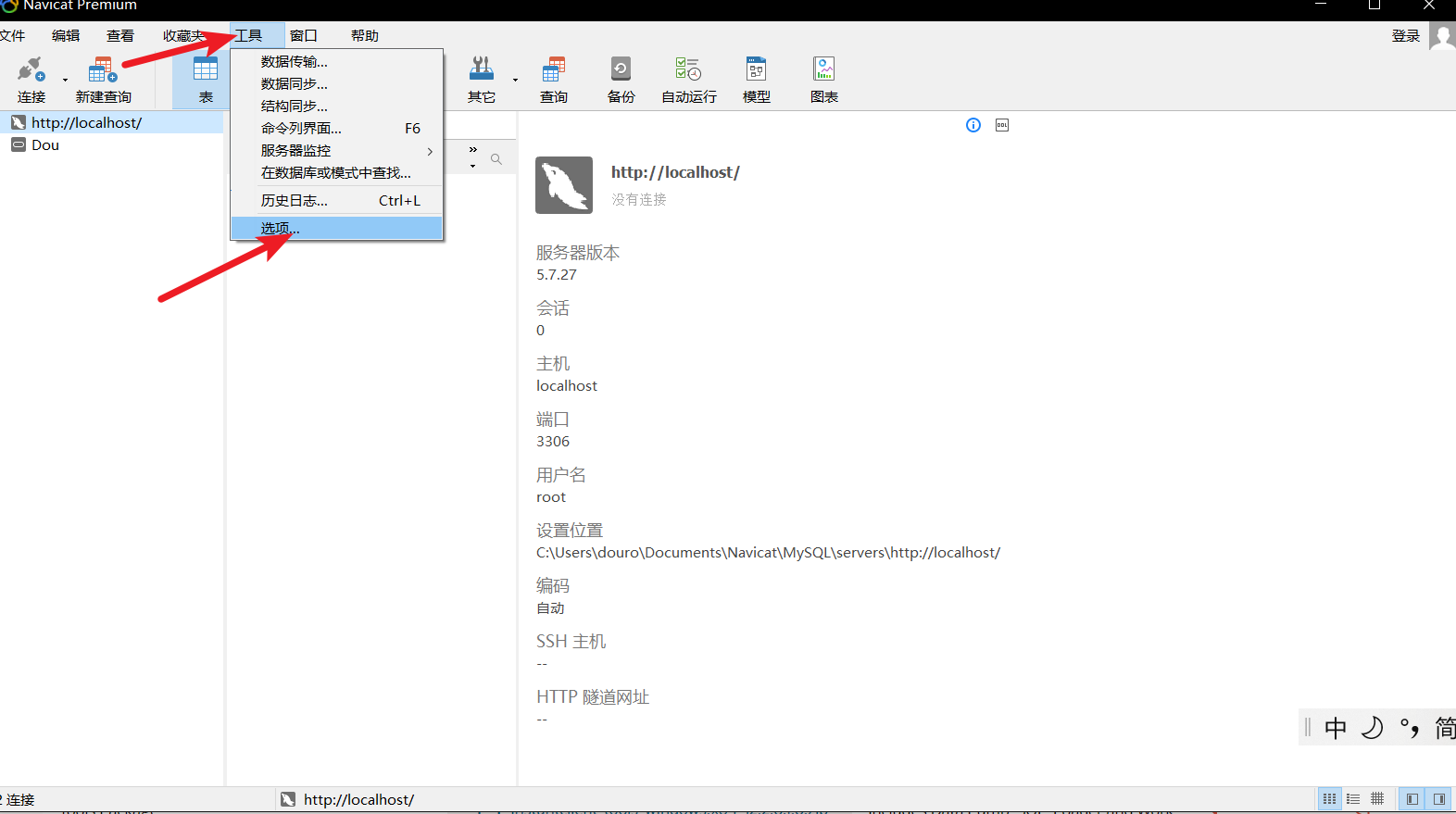The height and width of the screenshot is (814, 1456).
Task: Click the port value 3306
Action: click(x=553, y=442)
